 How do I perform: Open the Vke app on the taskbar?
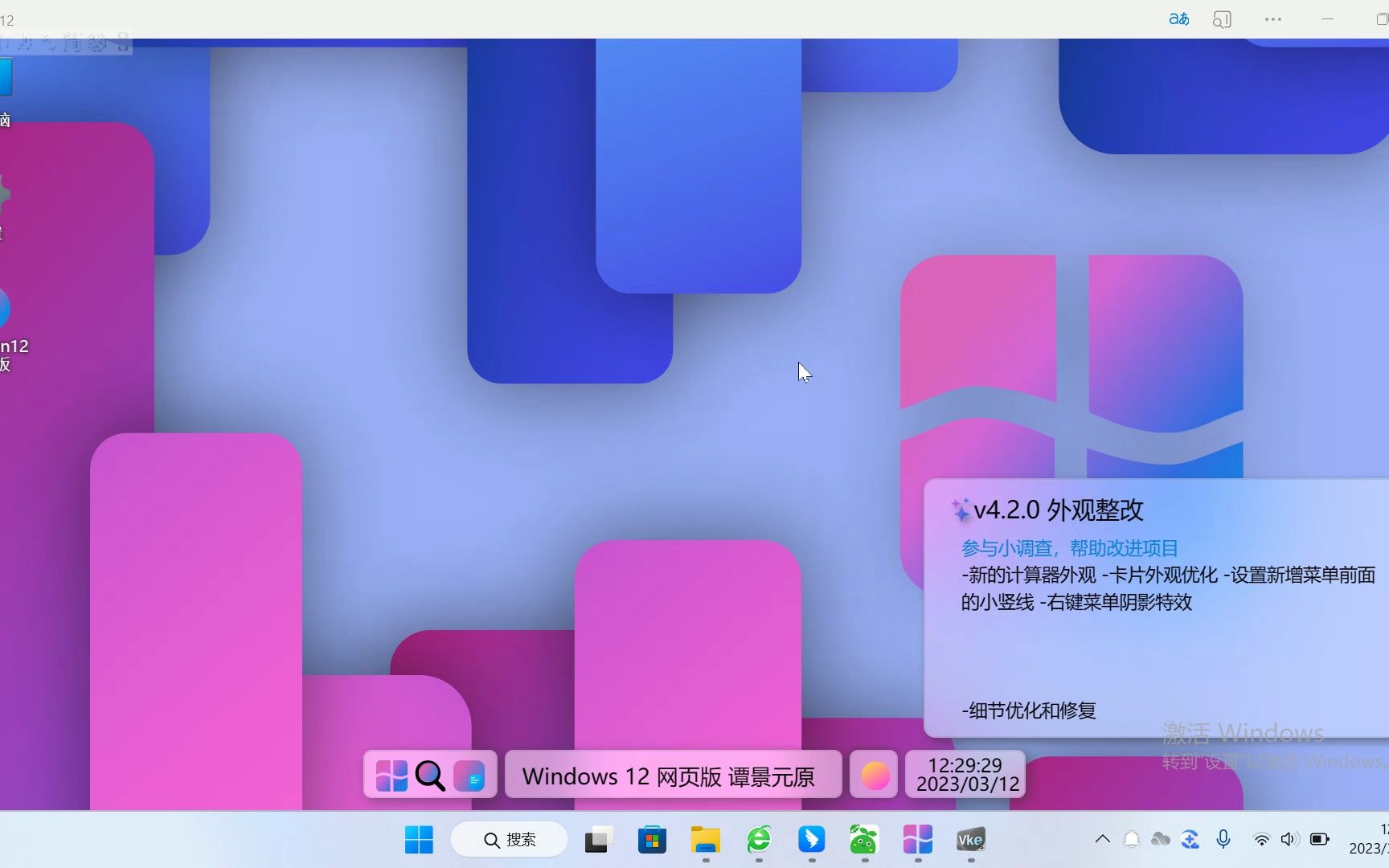pos(970,840)
